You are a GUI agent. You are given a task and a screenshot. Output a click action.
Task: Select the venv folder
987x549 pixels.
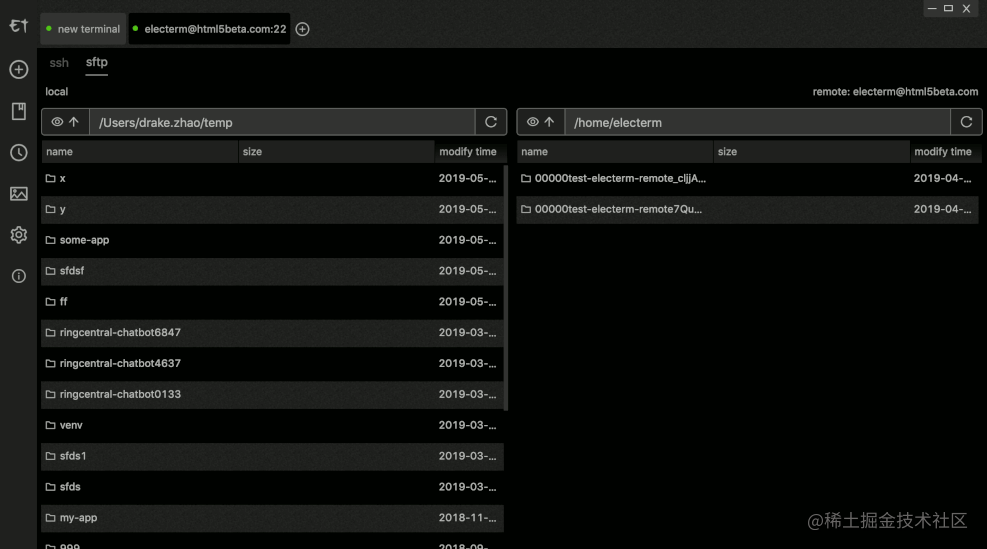click(x=273, y=425)
